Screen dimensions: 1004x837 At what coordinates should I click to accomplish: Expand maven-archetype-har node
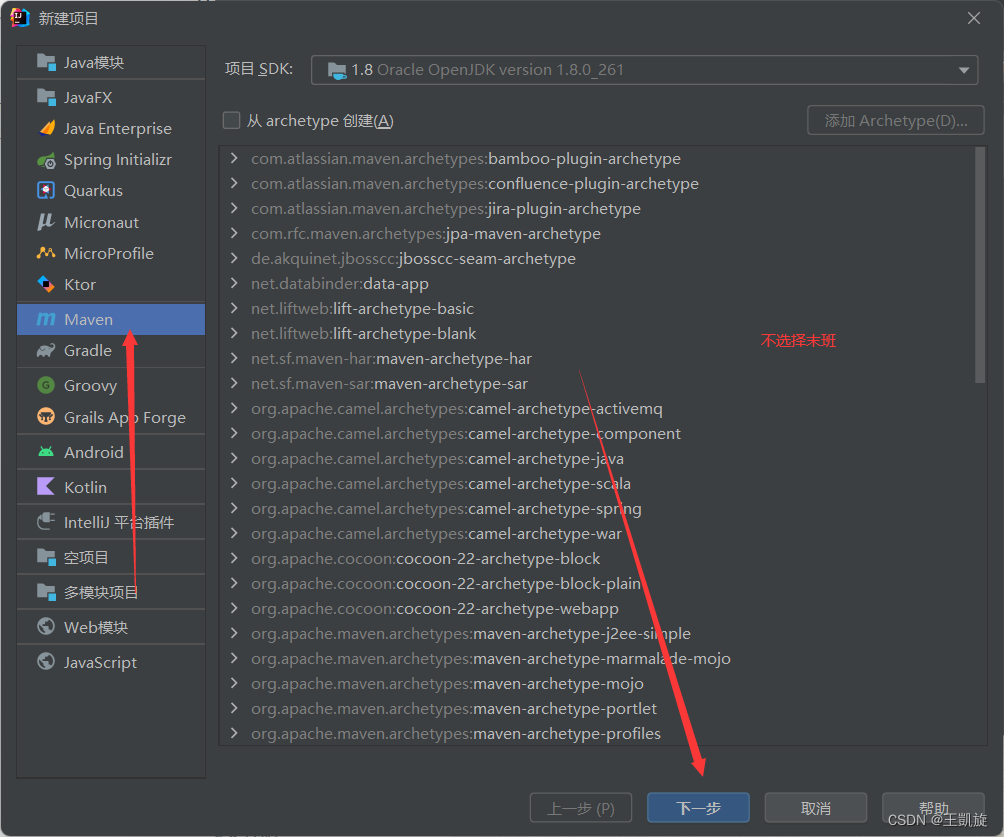[234, 358]
